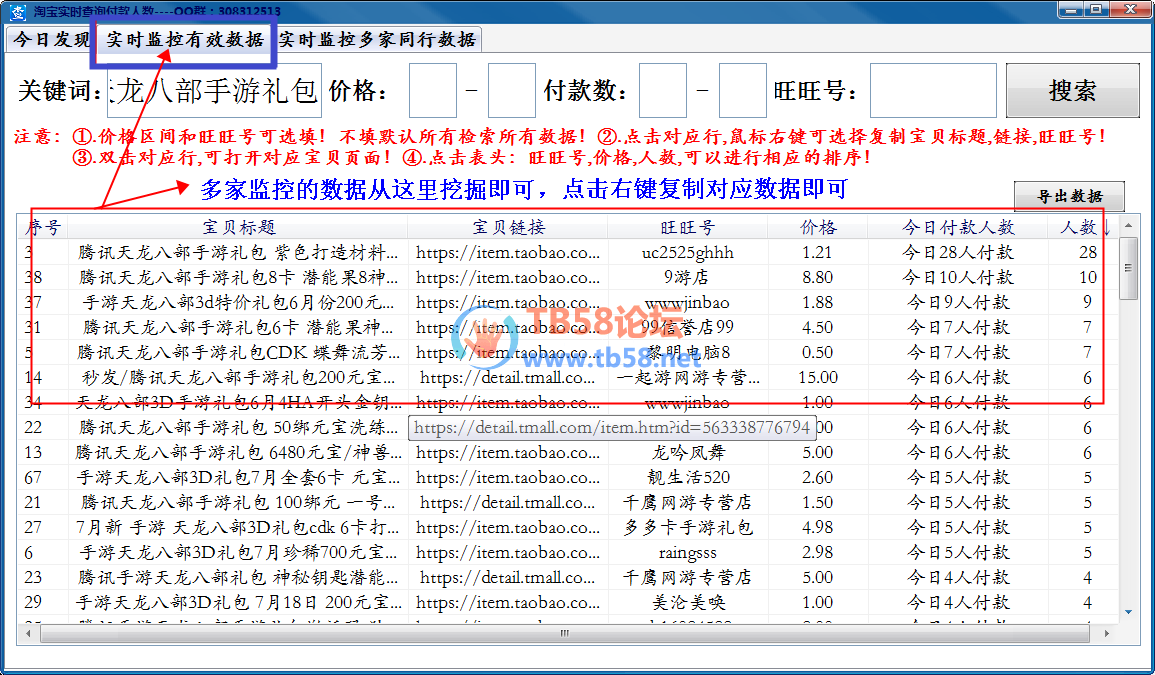Click seller 多多卡手游礼包

tap(687, 528)
